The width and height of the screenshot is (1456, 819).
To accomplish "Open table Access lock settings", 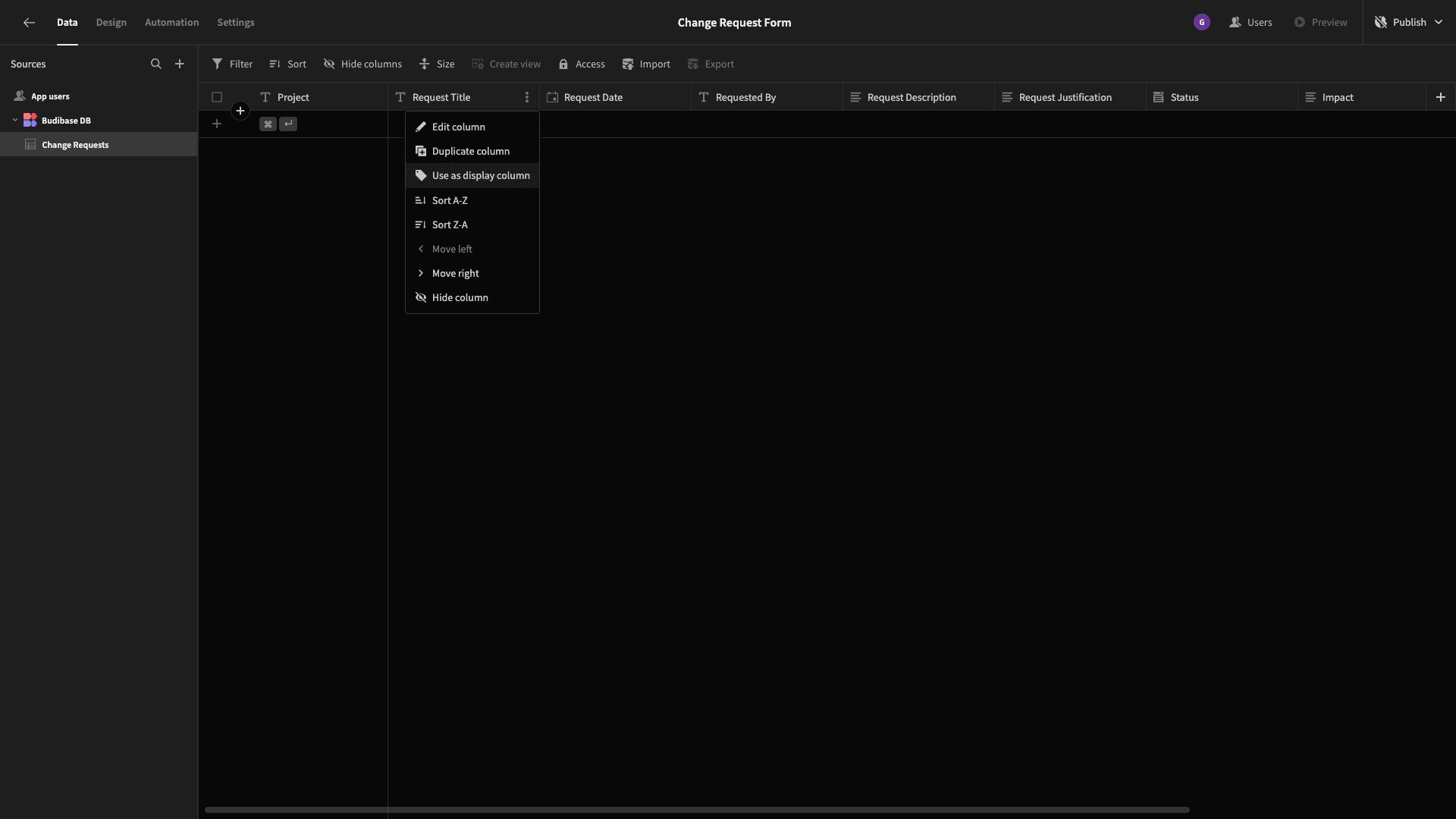I will point(582,64).
